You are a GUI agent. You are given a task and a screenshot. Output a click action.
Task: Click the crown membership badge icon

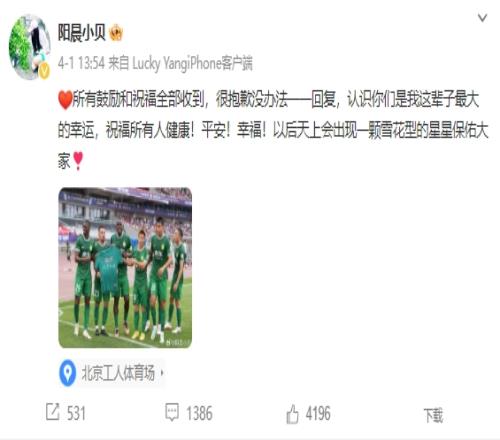click(x=116, y=33)
